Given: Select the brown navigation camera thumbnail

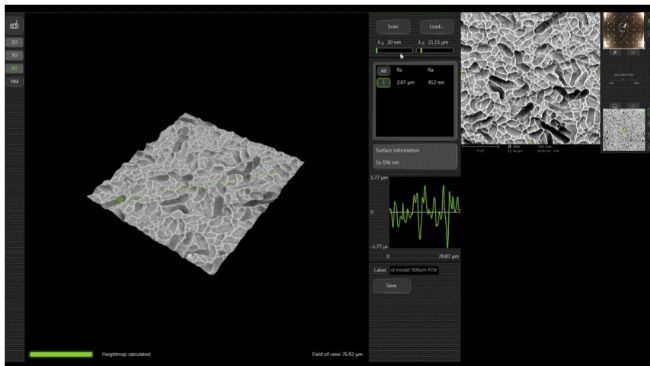Looking at the screenshot, I should (623, 31).
